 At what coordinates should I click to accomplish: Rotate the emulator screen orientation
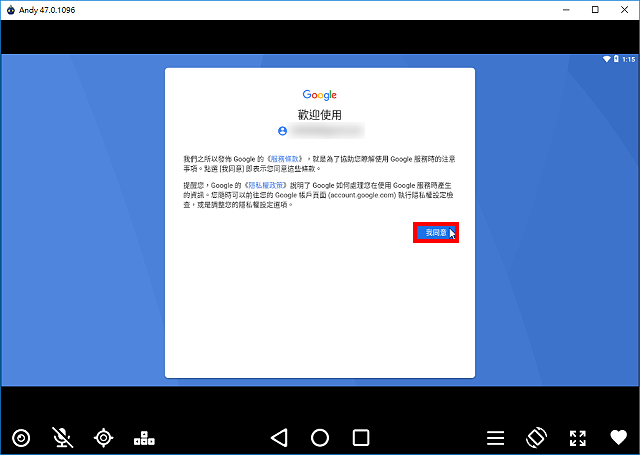point(536,437)
